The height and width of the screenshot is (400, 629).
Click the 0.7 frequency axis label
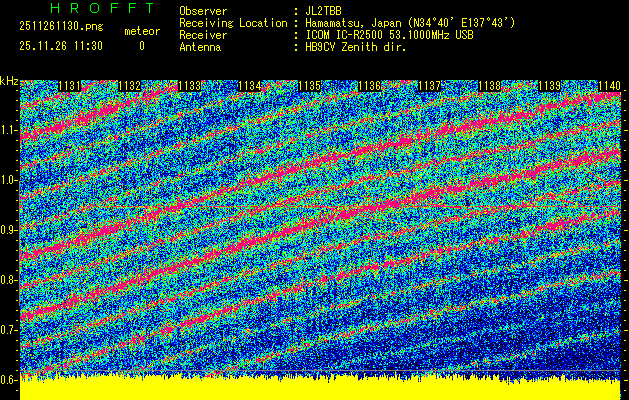9,329
